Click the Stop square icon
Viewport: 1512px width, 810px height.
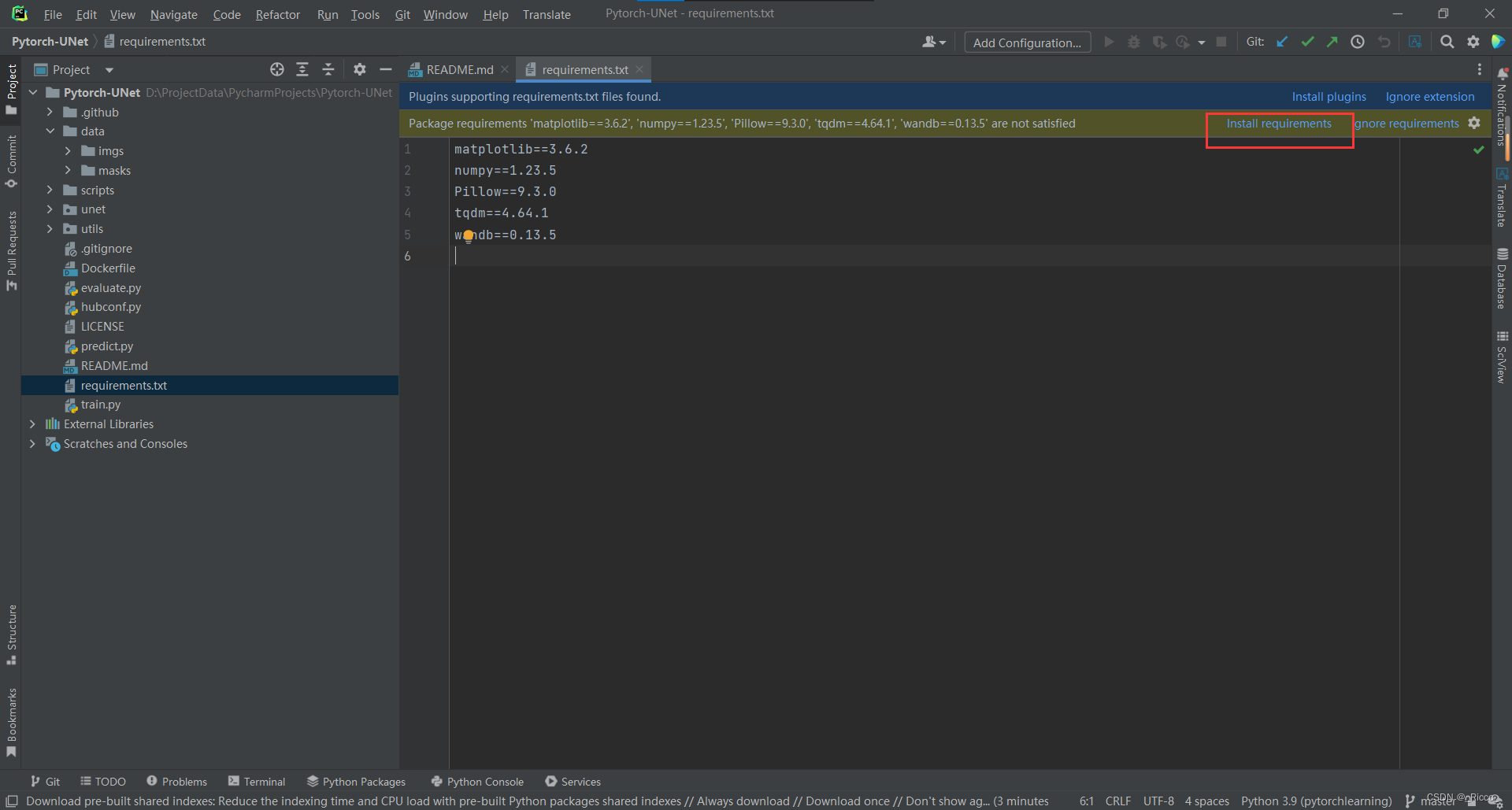[1221, 42]
